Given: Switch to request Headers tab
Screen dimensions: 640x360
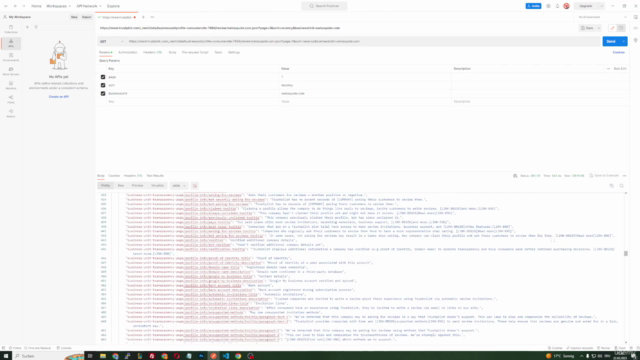Looking at the screenshot, I should click(x=153, y=52).
